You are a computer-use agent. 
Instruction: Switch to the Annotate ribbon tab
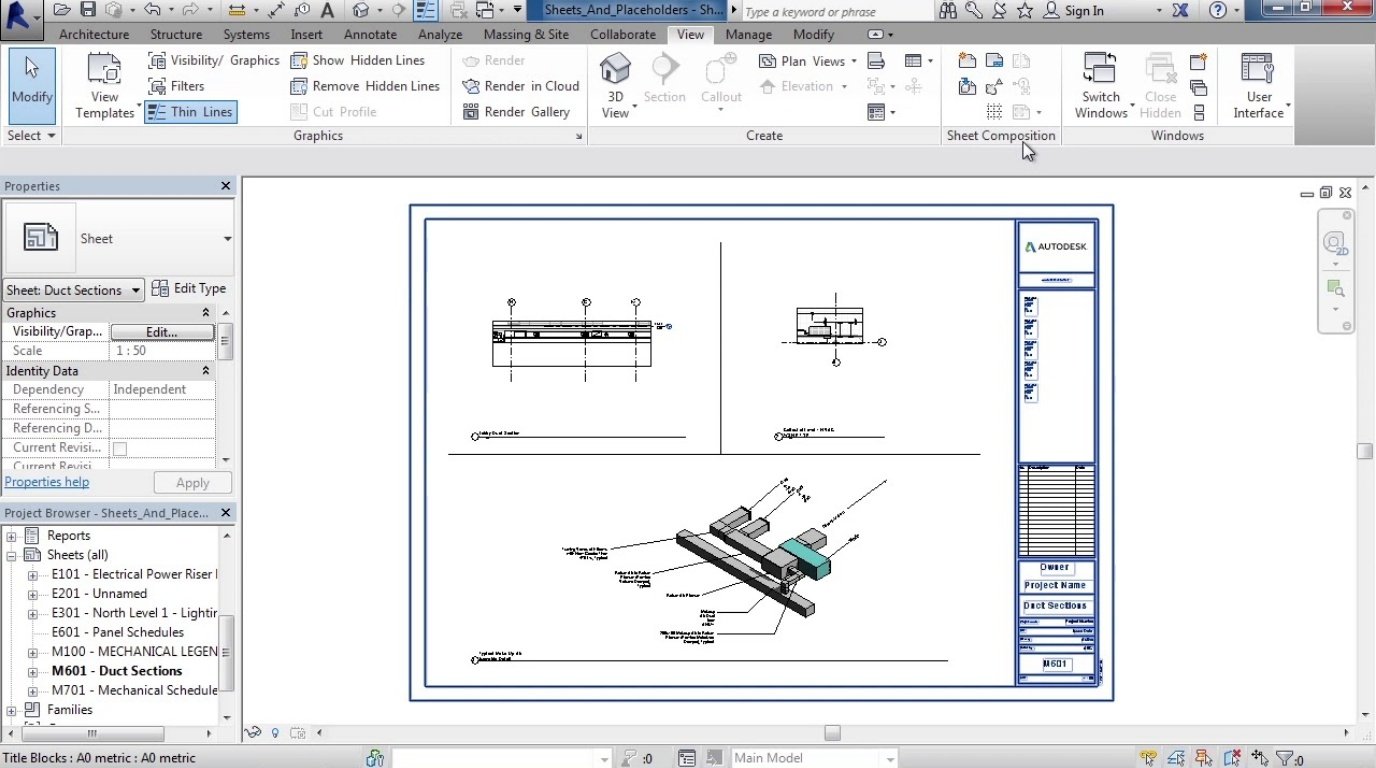(x=370, y=34)
